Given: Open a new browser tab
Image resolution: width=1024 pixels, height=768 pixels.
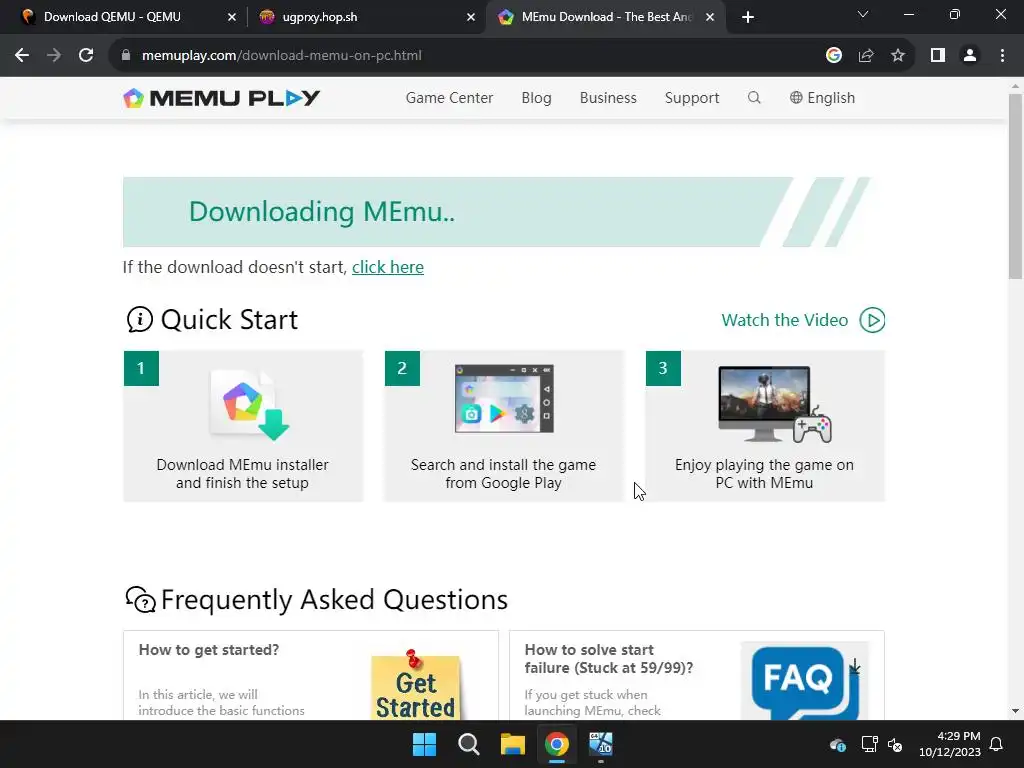Looking at the screenshot, I should (x=748, y=17).
